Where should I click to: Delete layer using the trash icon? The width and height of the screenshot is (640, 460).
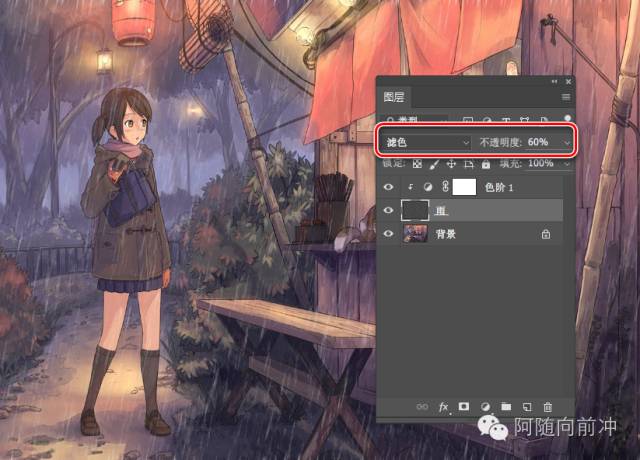click(x=547, y=407)
